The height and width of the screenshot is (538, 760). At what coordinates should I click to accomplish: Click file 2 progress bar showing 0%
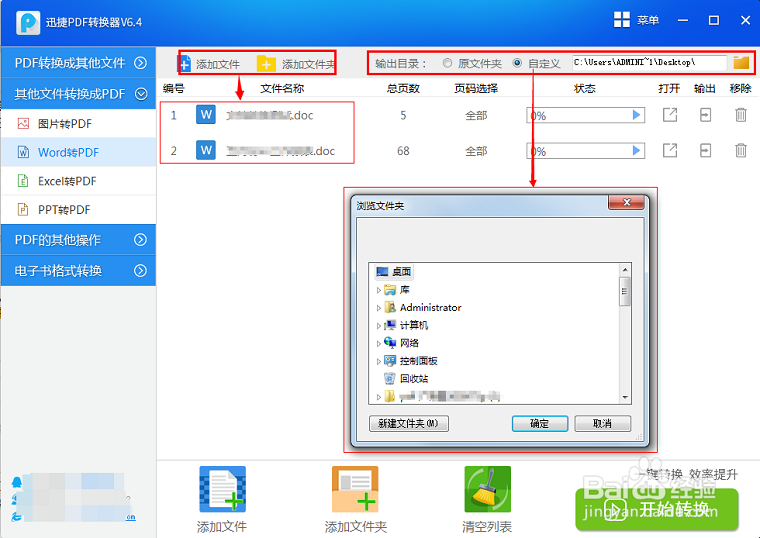tap(586, 151)
